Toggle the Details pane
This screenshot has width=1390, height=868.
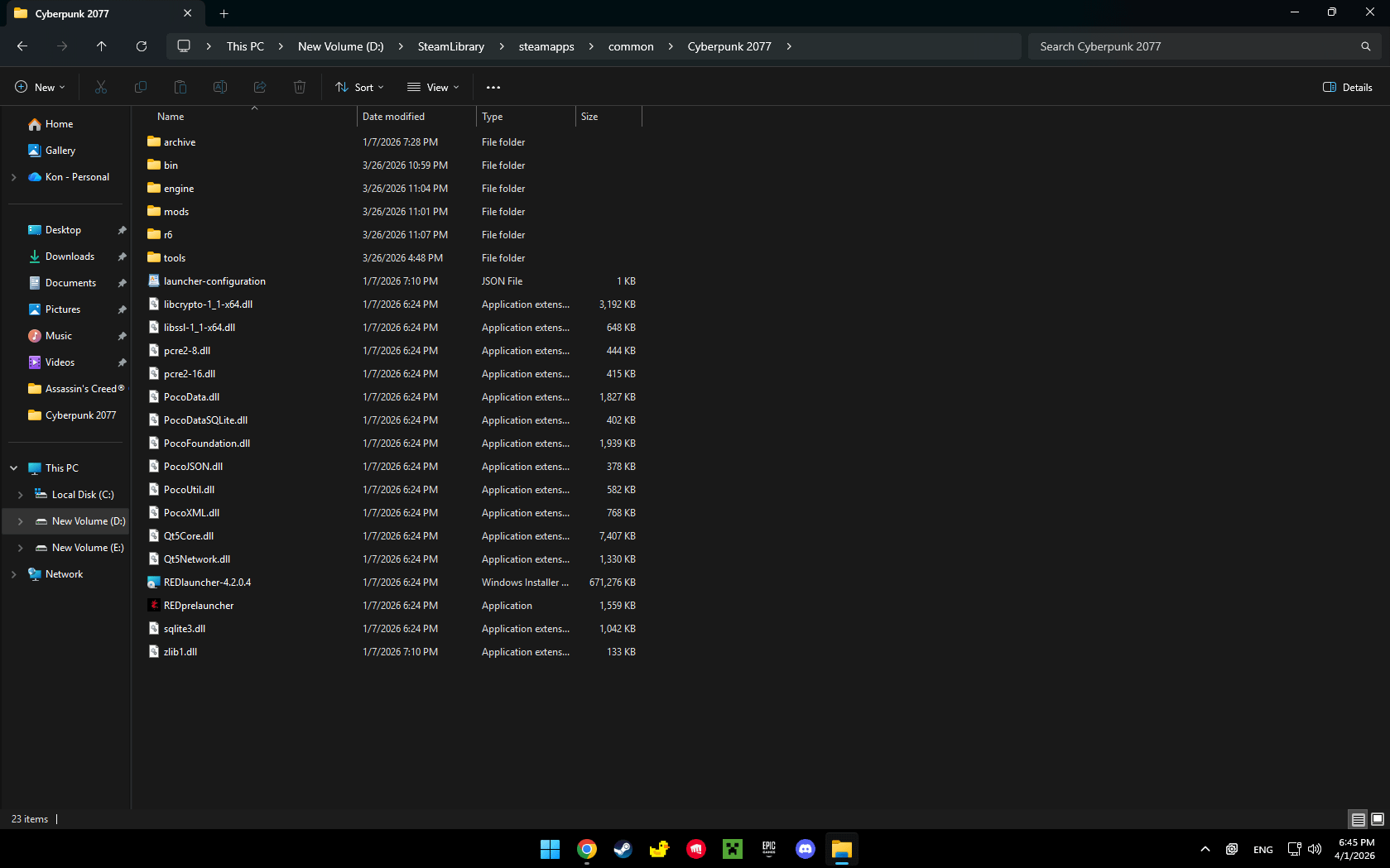coord(1348,87)
